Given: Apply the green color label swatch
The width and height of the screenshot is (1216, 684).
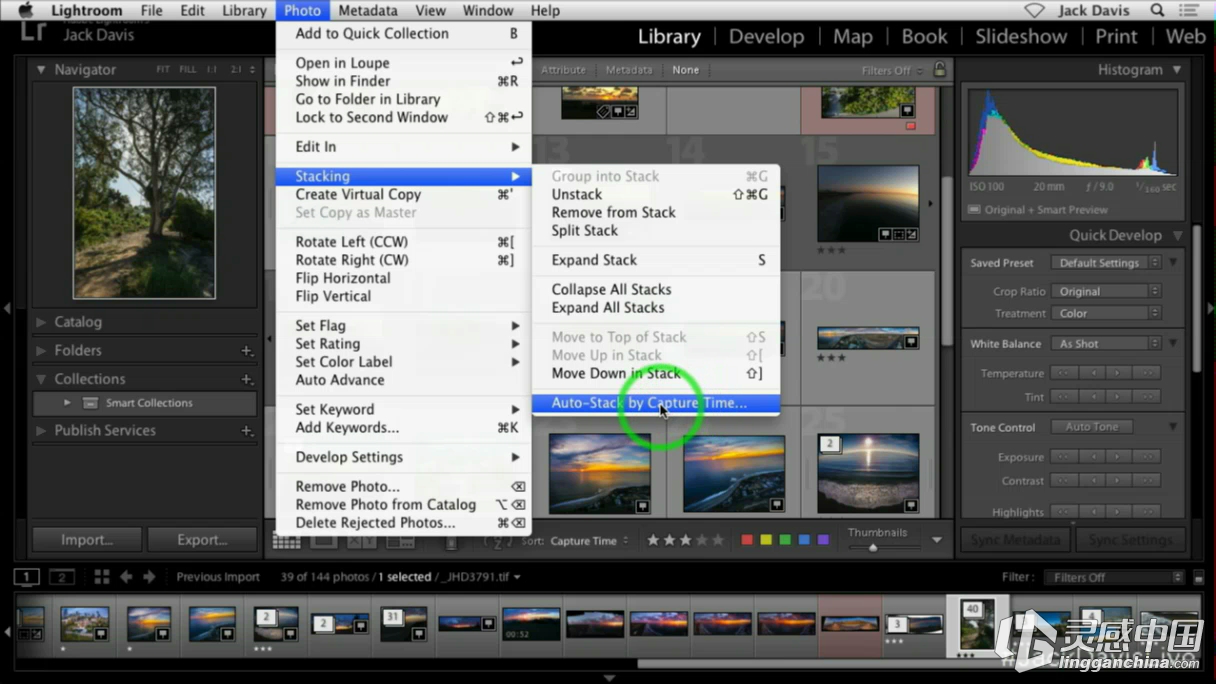Looking at the screenshot, I should [785, 540].
